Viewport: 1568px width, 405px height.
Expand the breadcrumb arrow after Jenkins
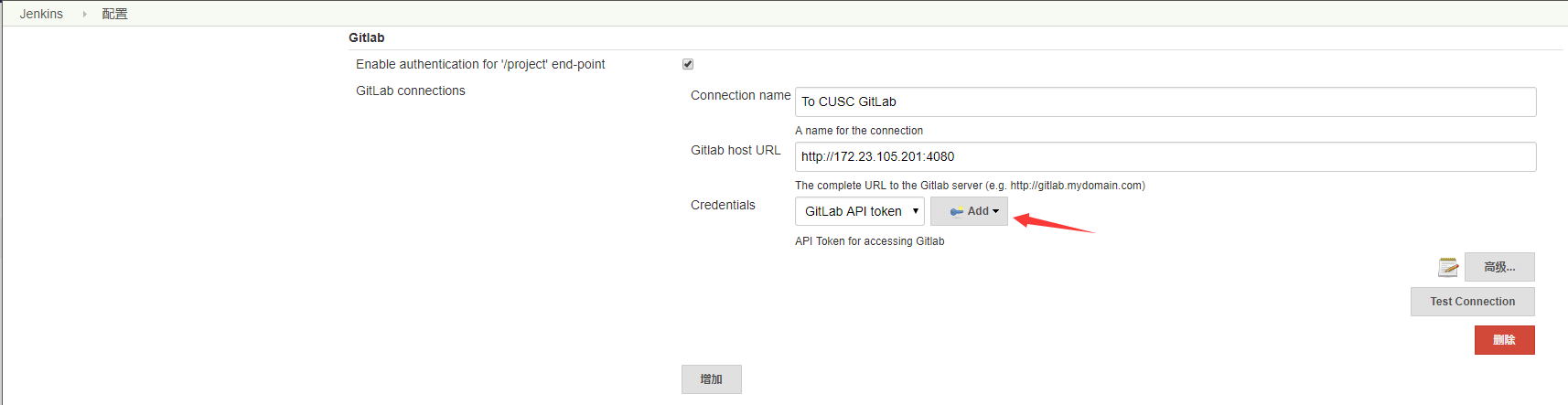pos(84,14)
